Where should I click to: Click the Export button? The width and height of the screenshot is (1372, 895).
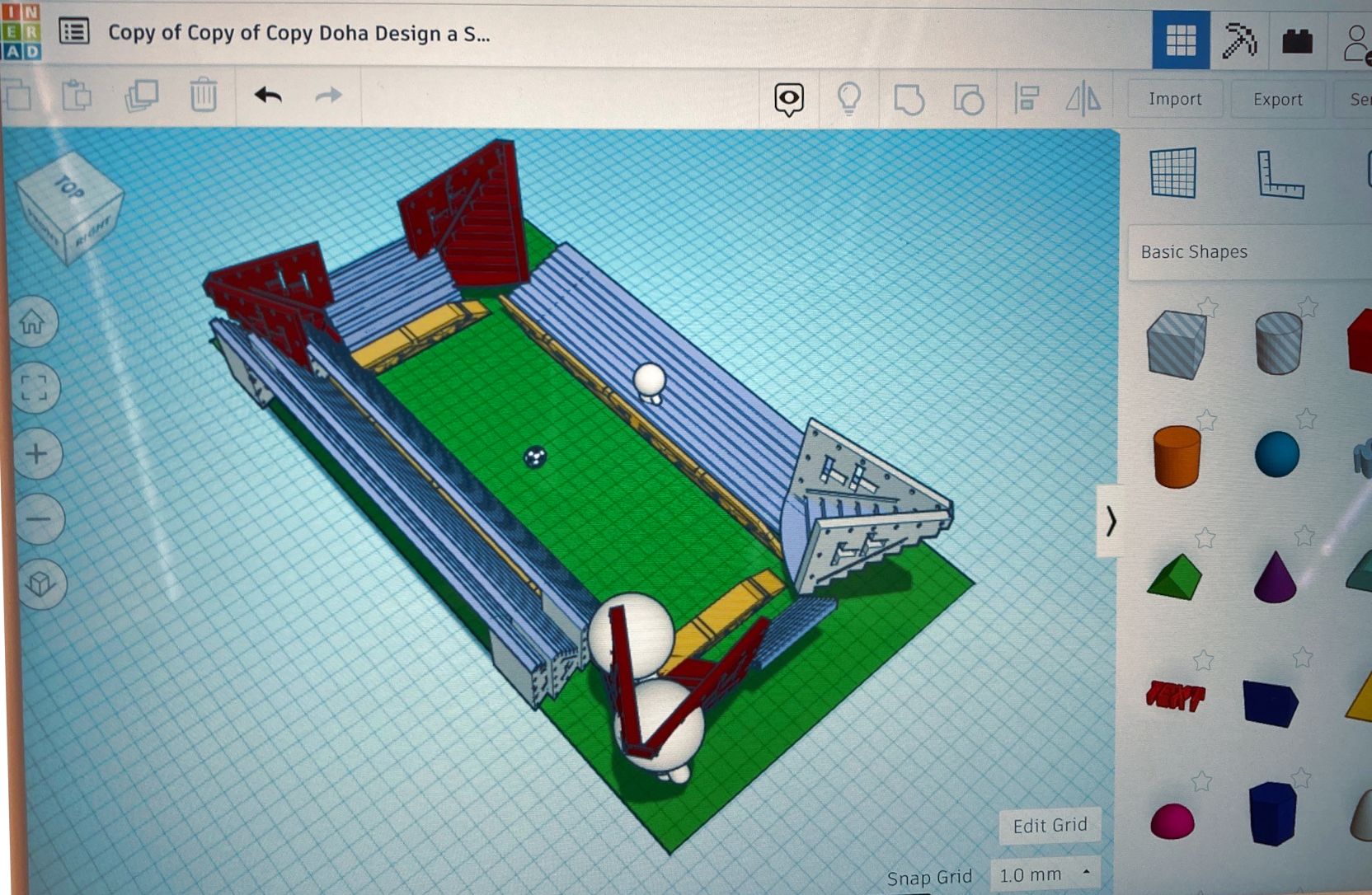1277,99
